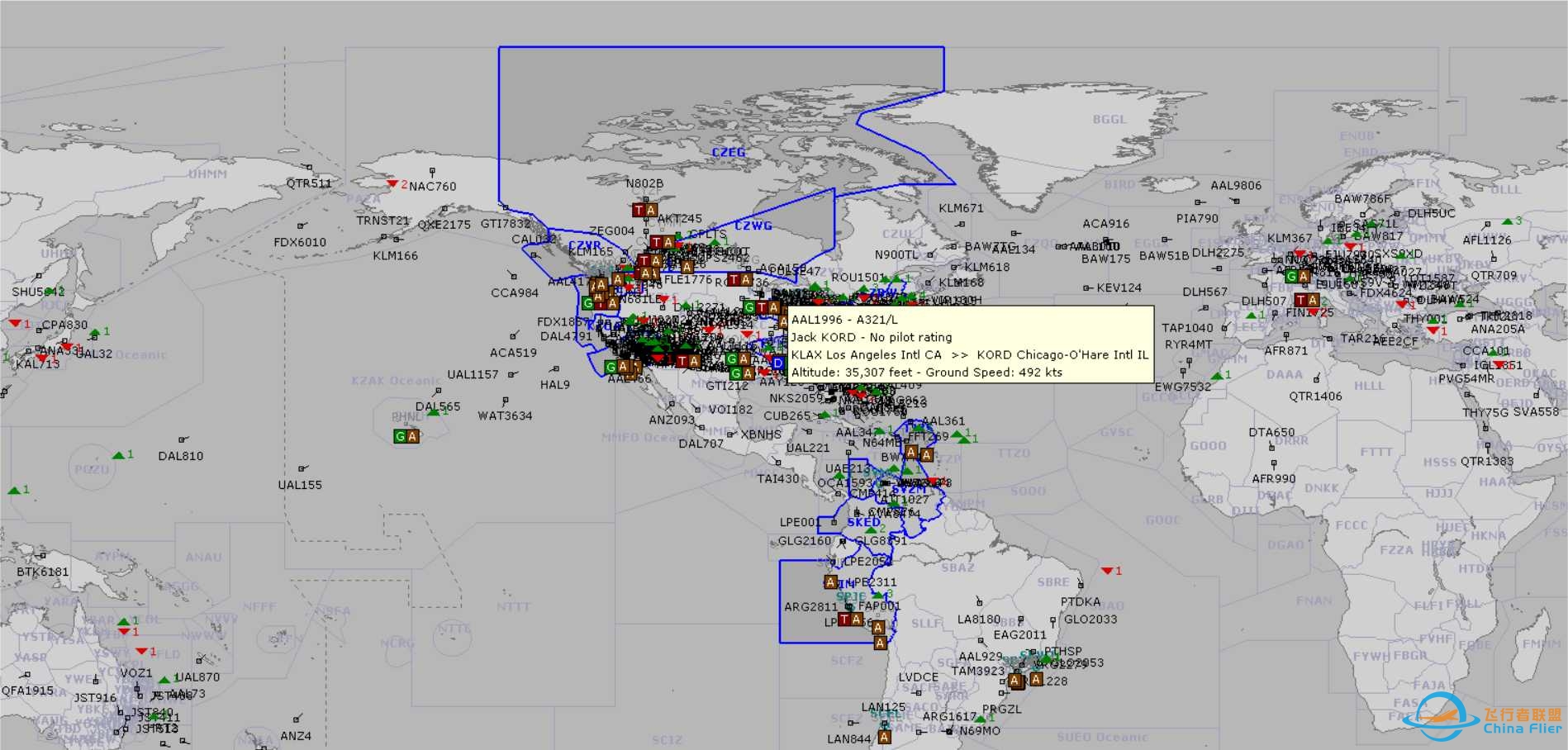Select flight QTR511 label
This screenshot has width=1568, height=750.
[x=309, y=183]
